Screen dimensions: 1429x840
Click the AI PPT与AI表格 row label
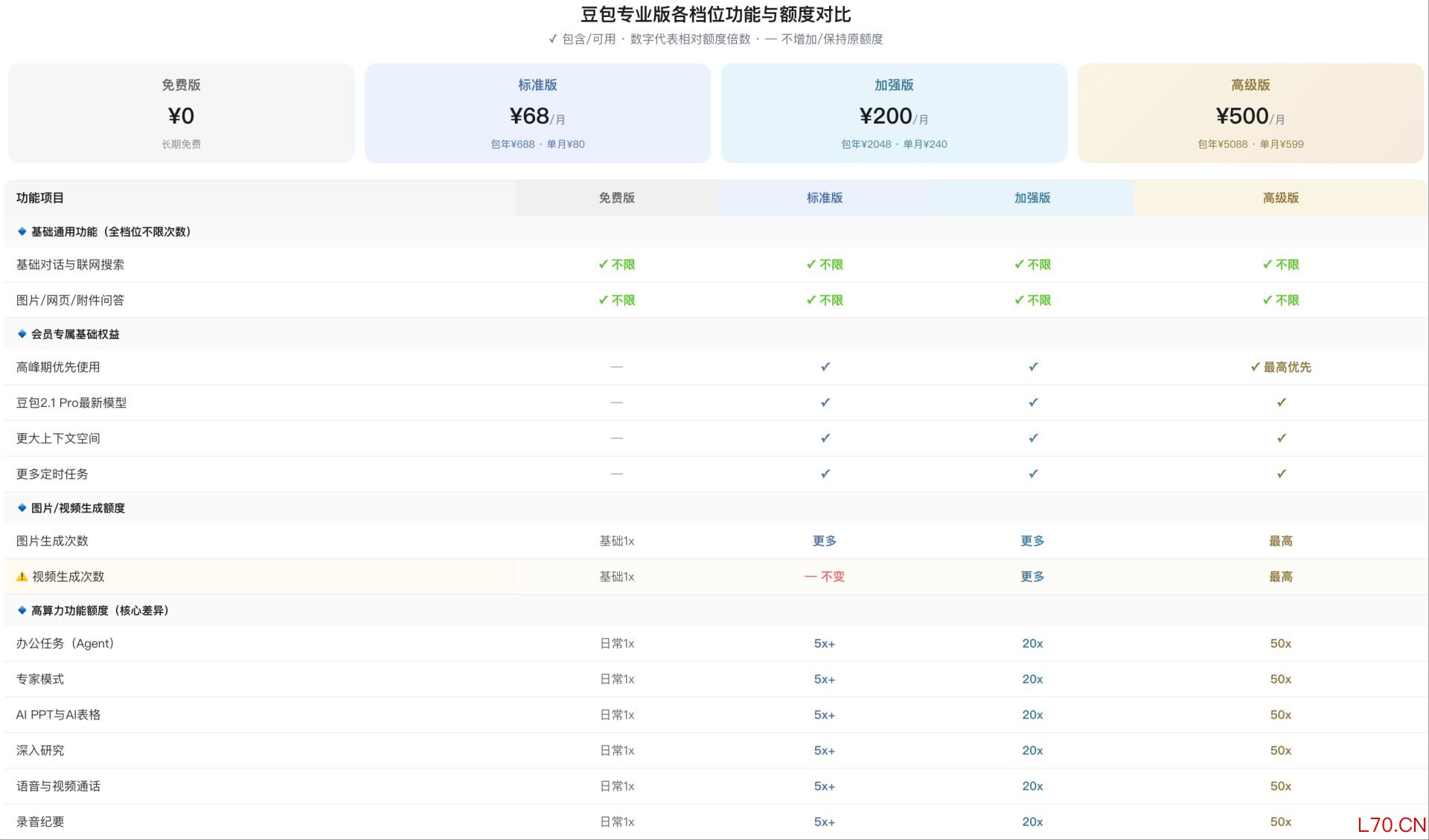(58, 715)
